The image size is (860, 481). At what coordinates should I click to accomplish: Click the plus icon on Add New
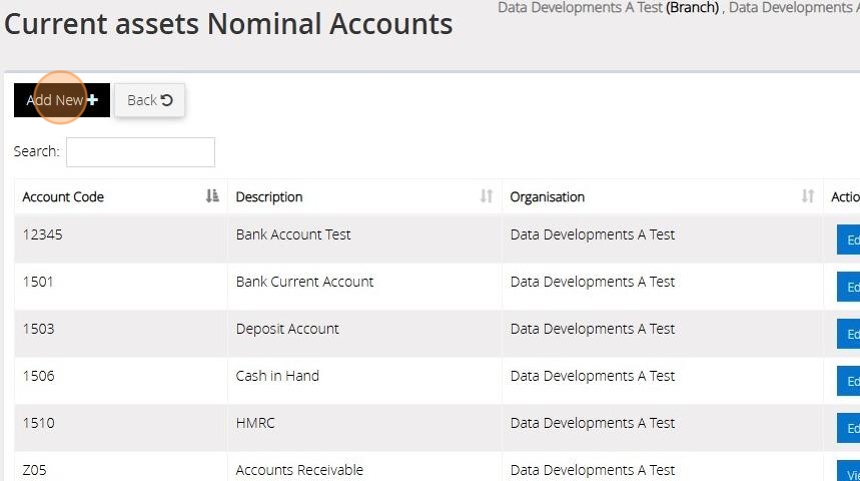(93, 100)
